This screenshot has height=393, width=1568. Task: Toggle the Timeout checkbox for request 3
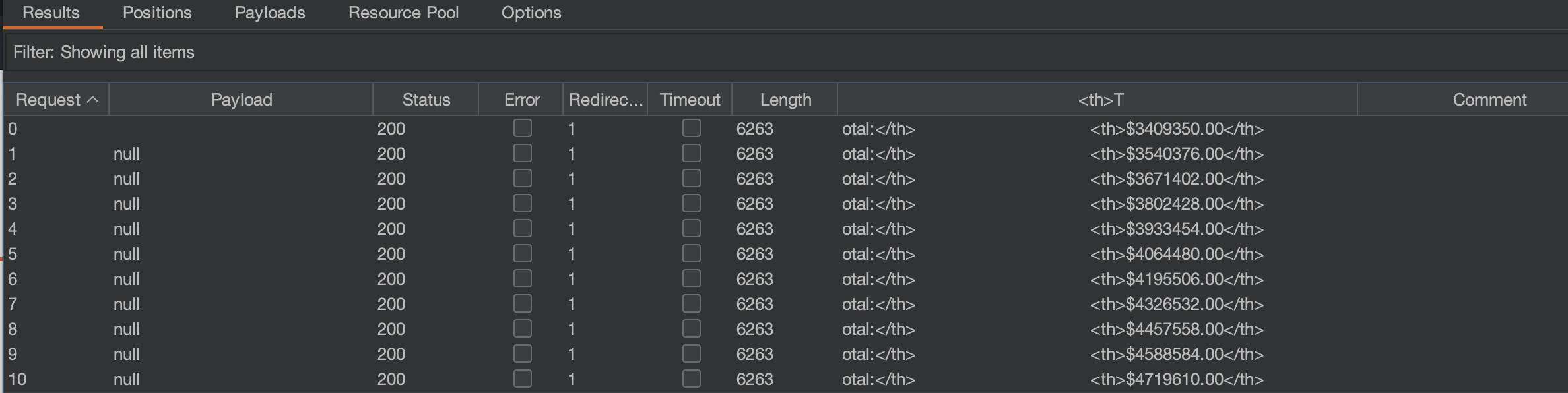pyautogui.click(x=691, y=203)
